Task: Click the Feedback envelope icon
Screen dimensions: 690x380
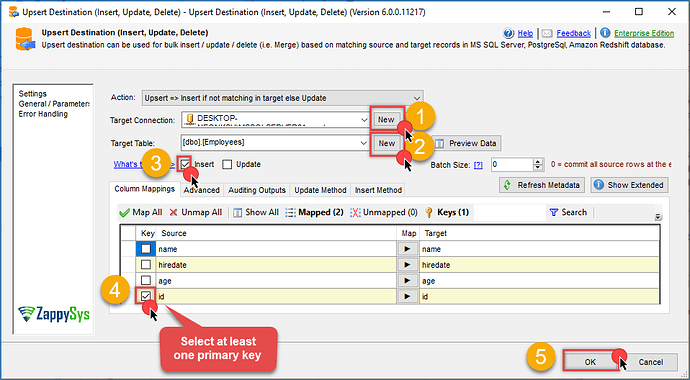Action: click(x=547, y=33)
